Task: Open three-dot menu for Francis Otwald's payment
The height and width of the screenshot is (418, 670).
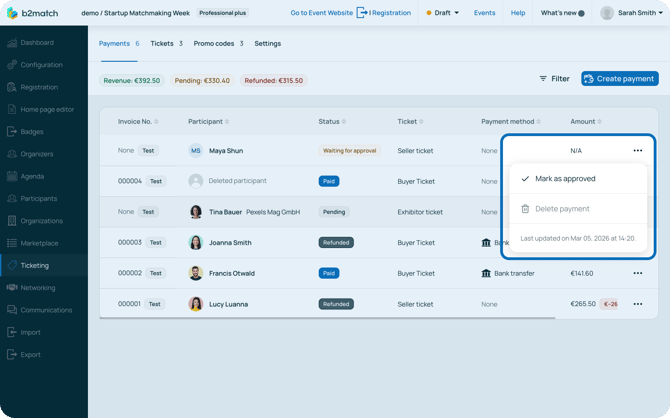Action: click(x=637, y=273)
